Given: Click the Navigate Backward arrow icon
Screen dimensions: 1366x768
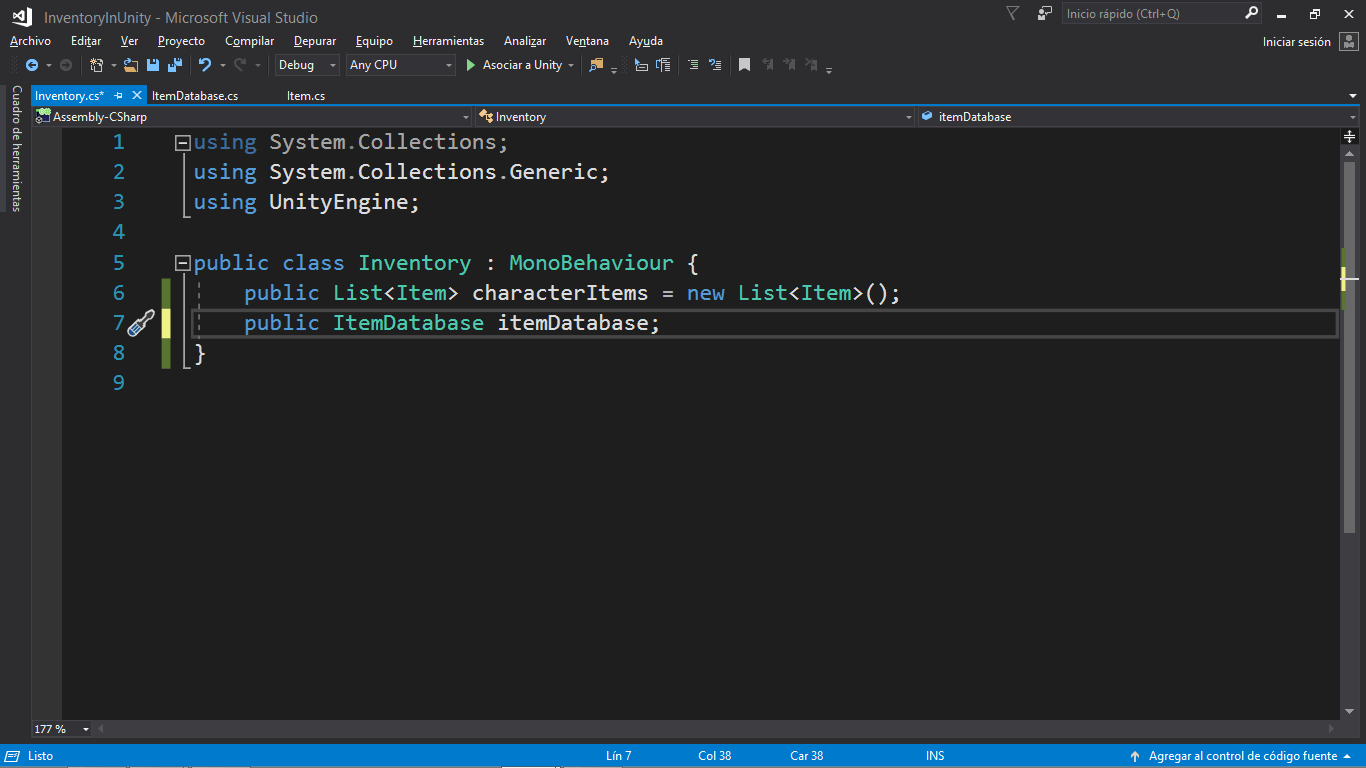Looking at the screenshot, I should point(32,65).
